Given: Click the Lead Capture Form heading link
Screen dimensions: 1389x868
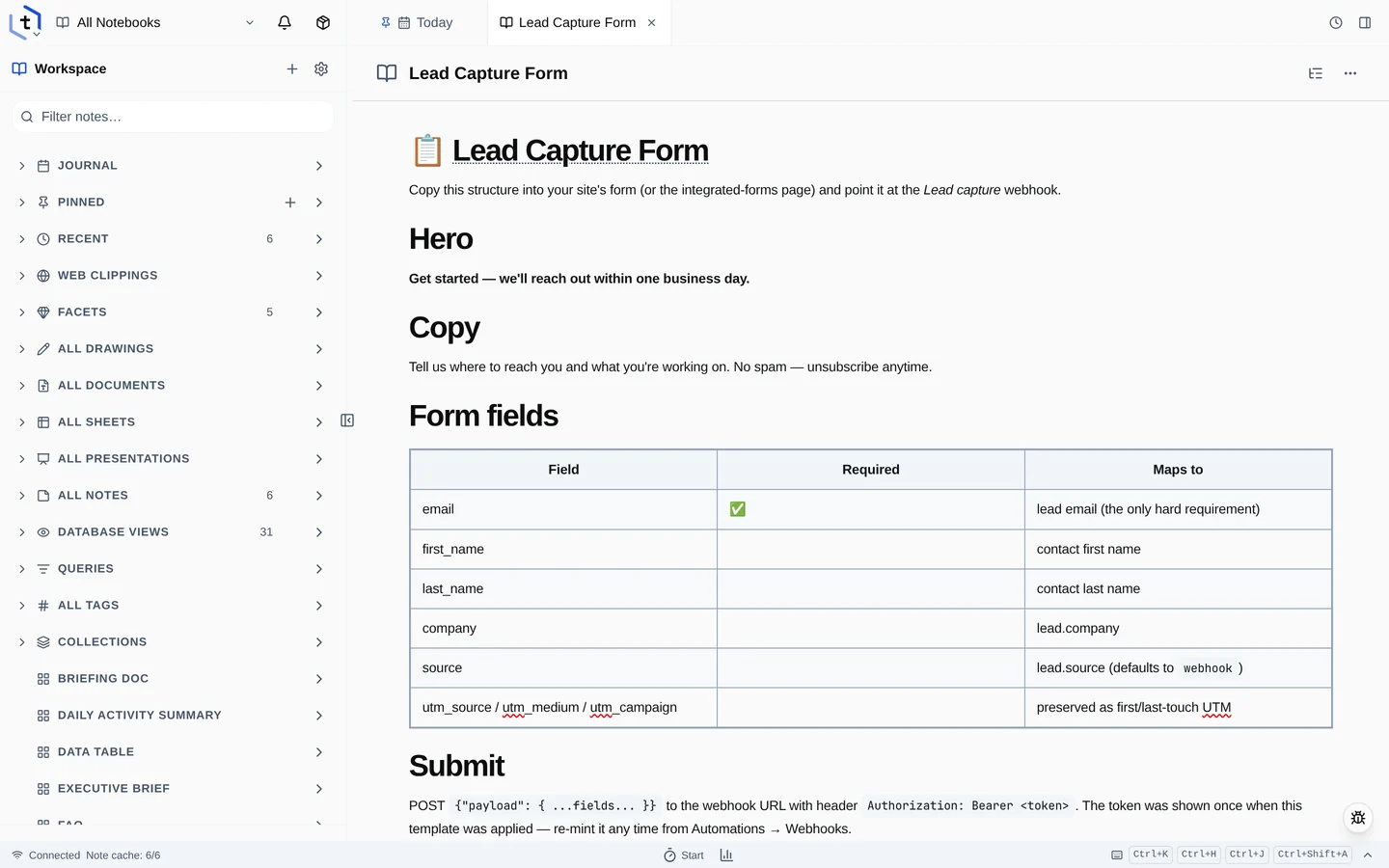Looking at the screenshot, I should (581, 150).
